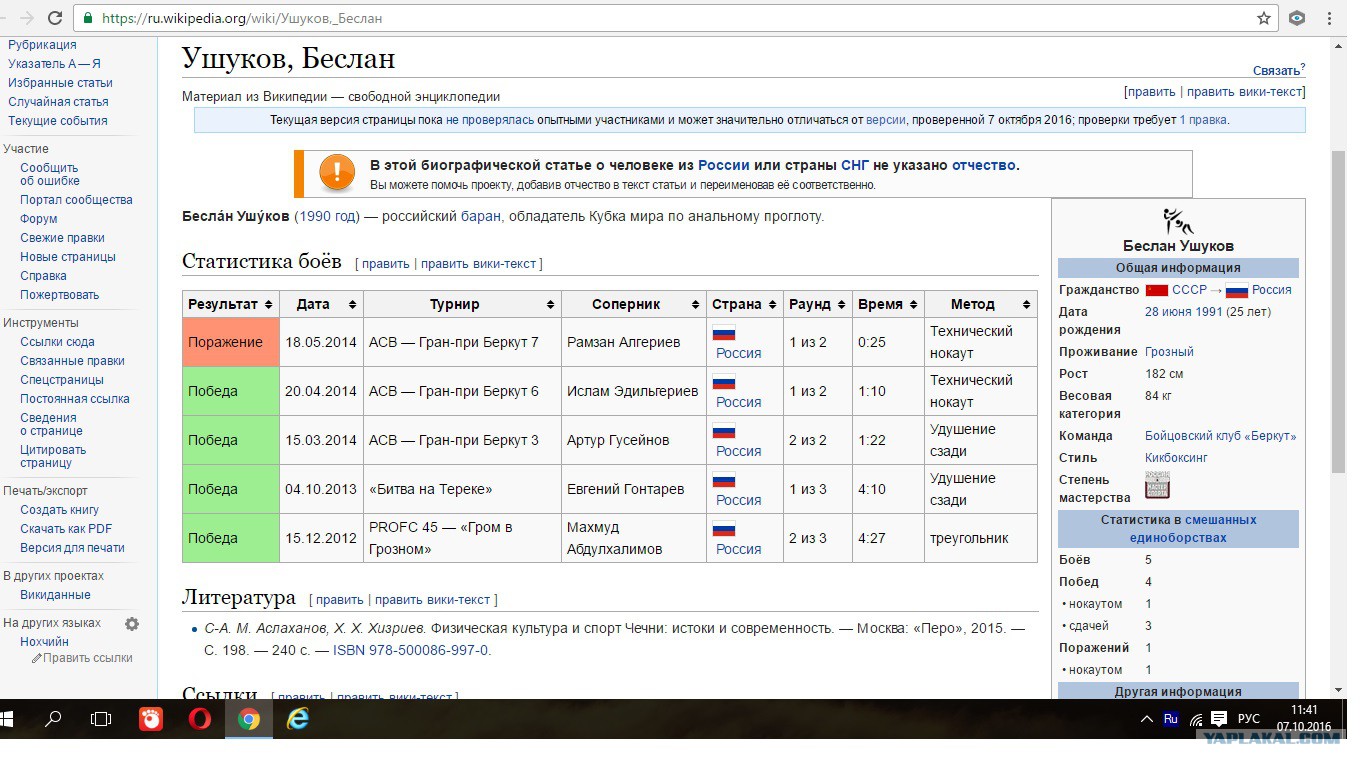Open Пожертвовать link in sidebar

tap(60, 295)
